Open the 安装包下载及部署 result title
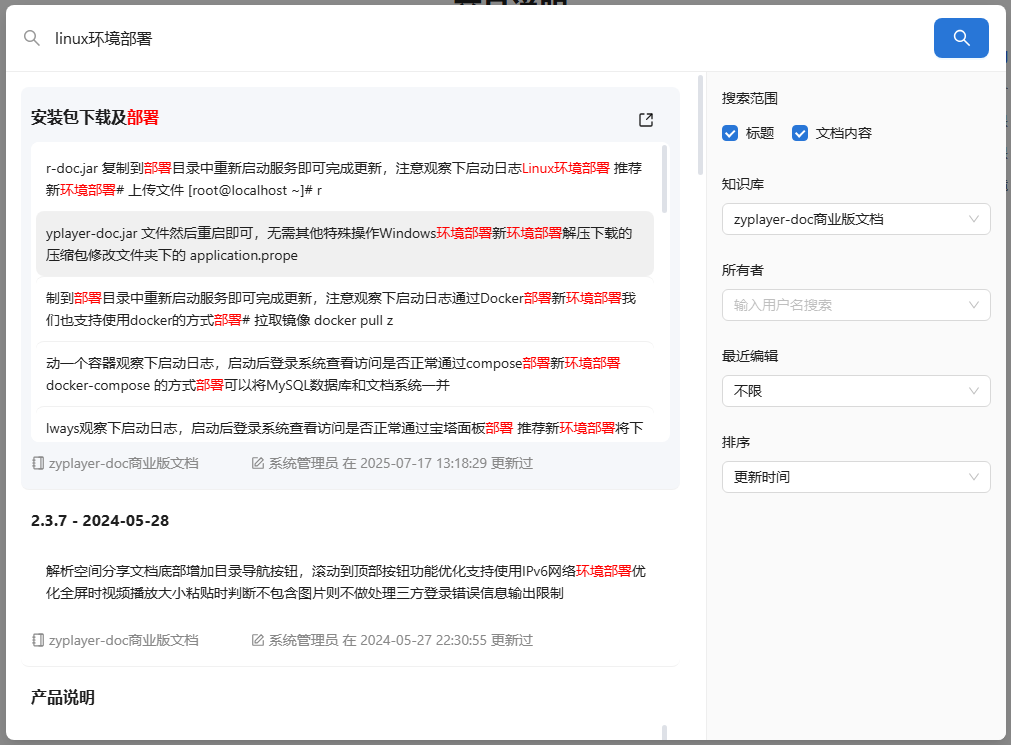 point(95,117)
